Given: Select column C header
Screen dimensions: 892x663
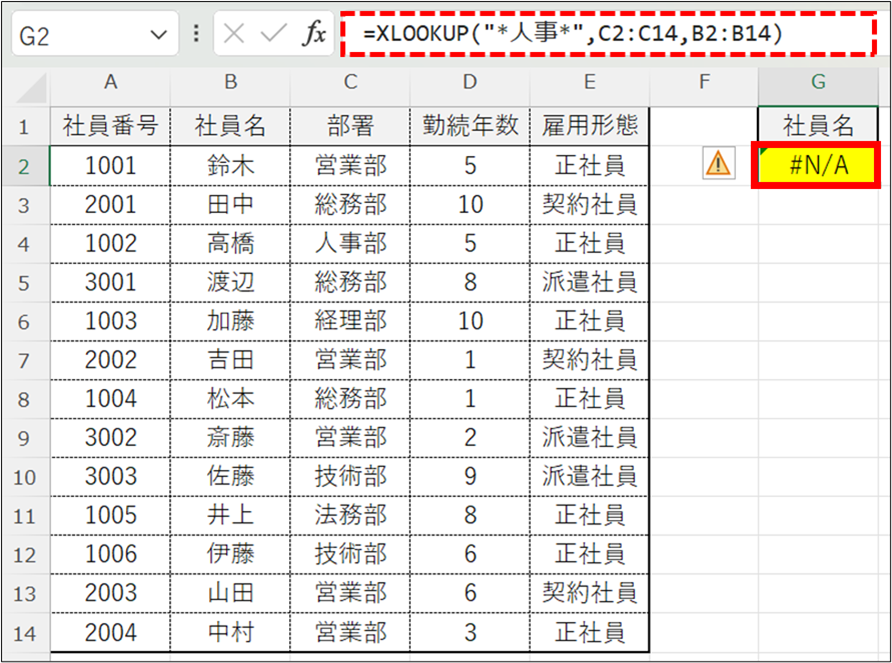Looking at the screenshot, I should [x=350, y=83].
